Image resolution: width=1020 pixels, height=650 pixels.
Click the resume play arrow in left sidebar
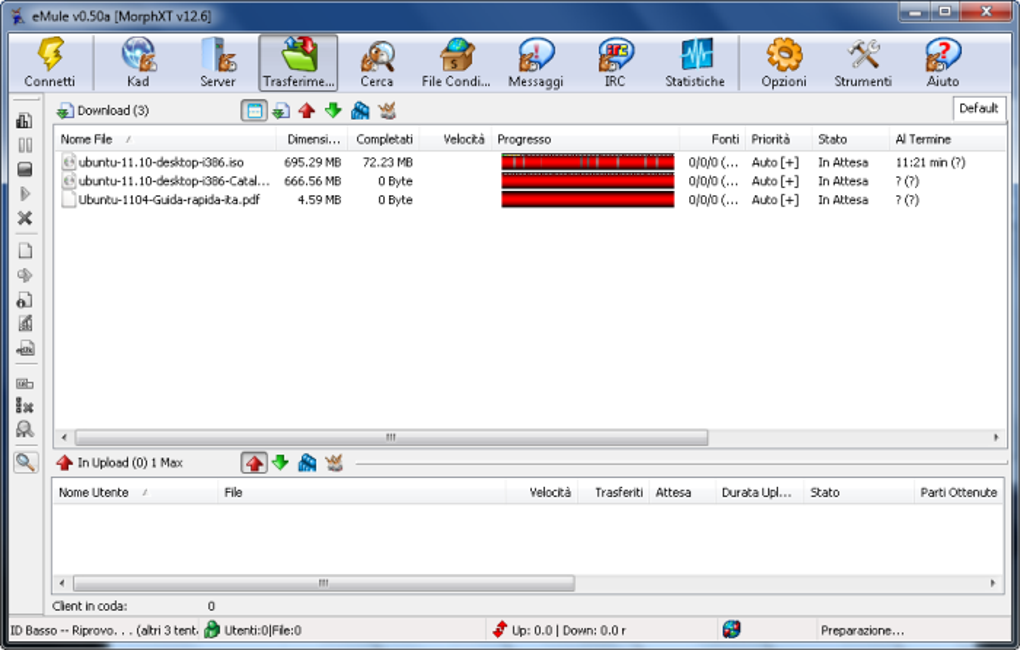point(25,194)
